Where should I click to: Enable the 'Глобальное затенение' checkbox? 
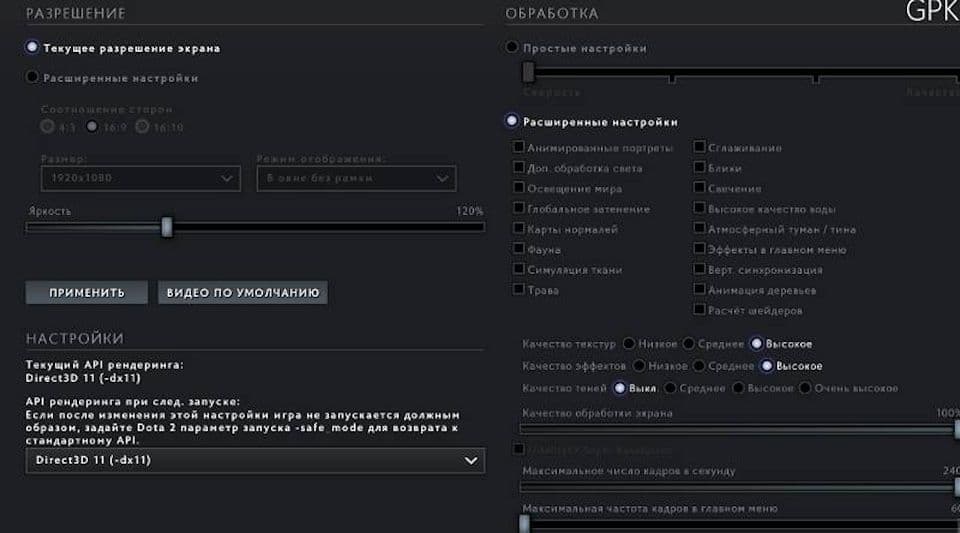(x=519, y=209)
